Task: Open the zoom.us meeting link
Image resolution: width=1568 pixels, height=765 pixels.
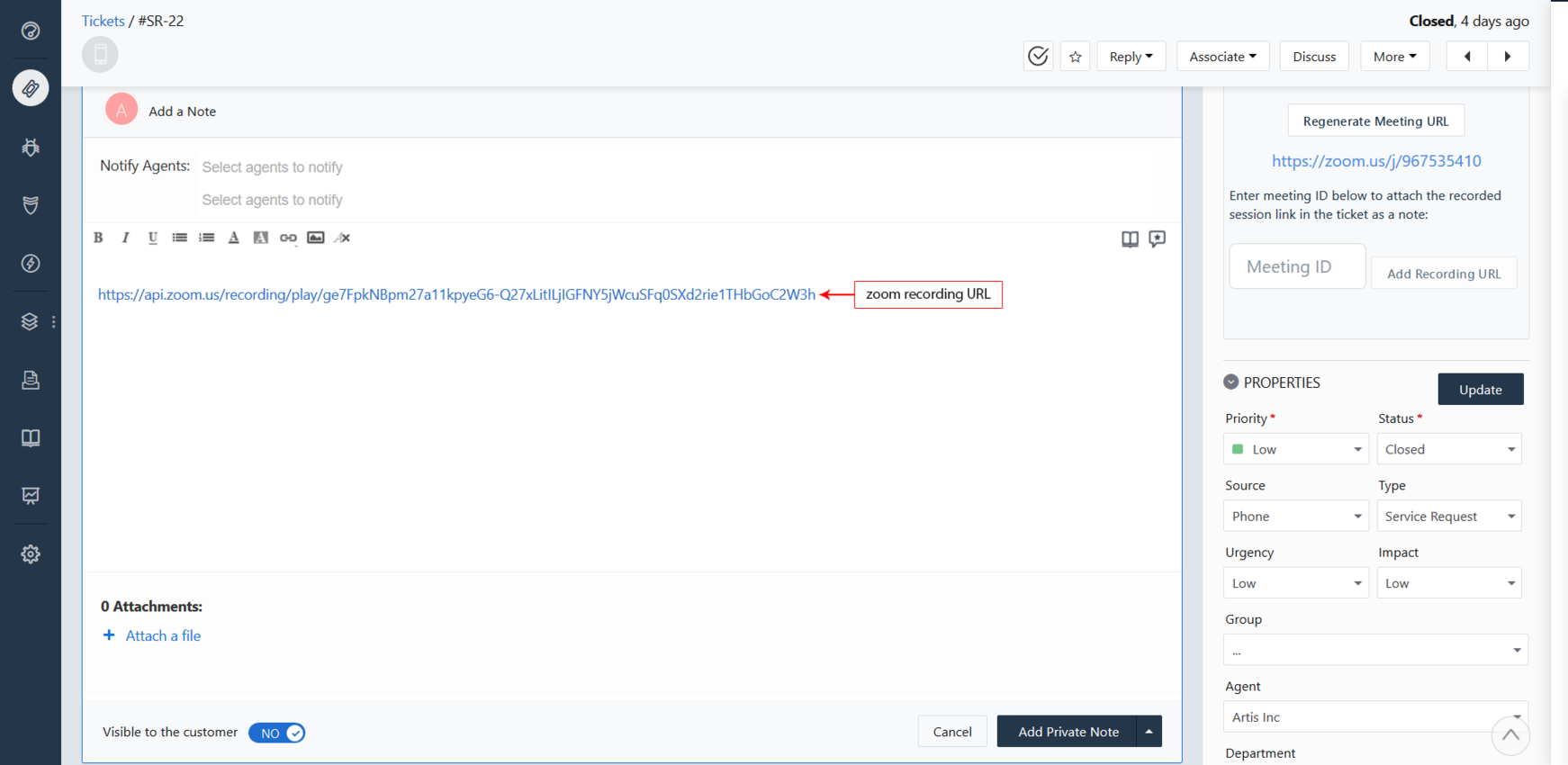Action: tap(1376, 161)
